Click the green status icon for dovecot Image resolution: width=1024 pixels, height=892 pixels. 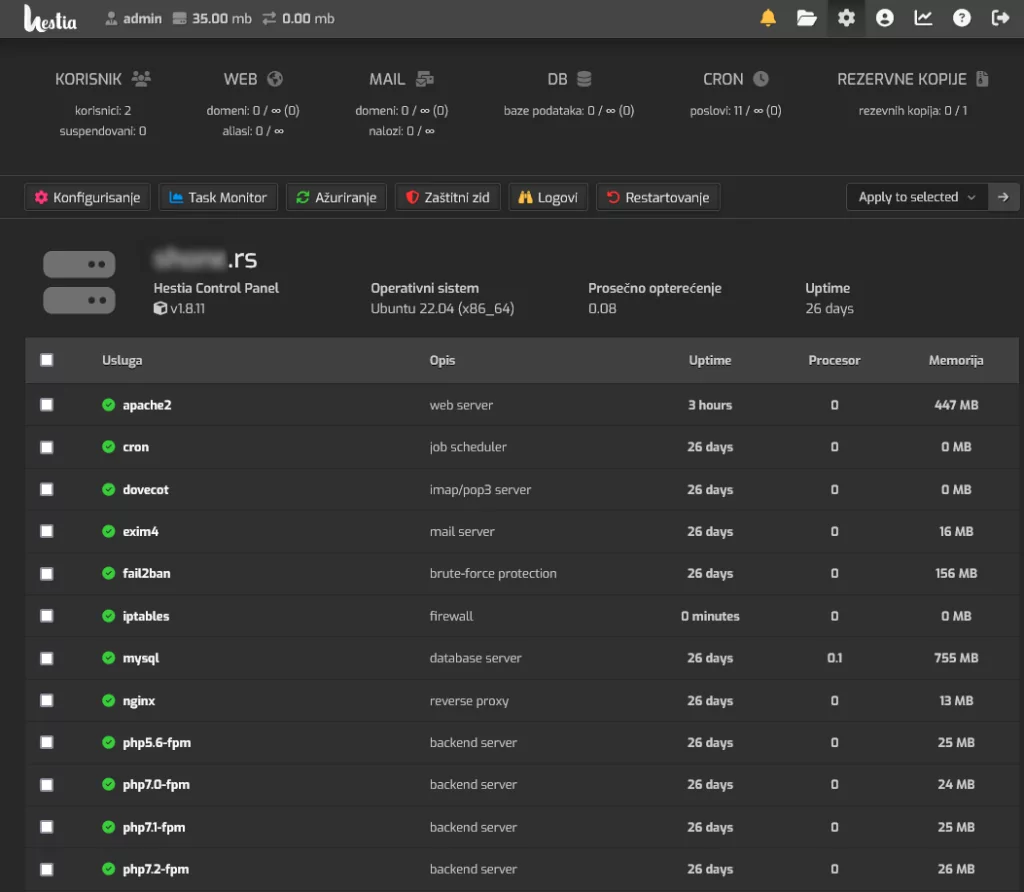pos(108,489)
